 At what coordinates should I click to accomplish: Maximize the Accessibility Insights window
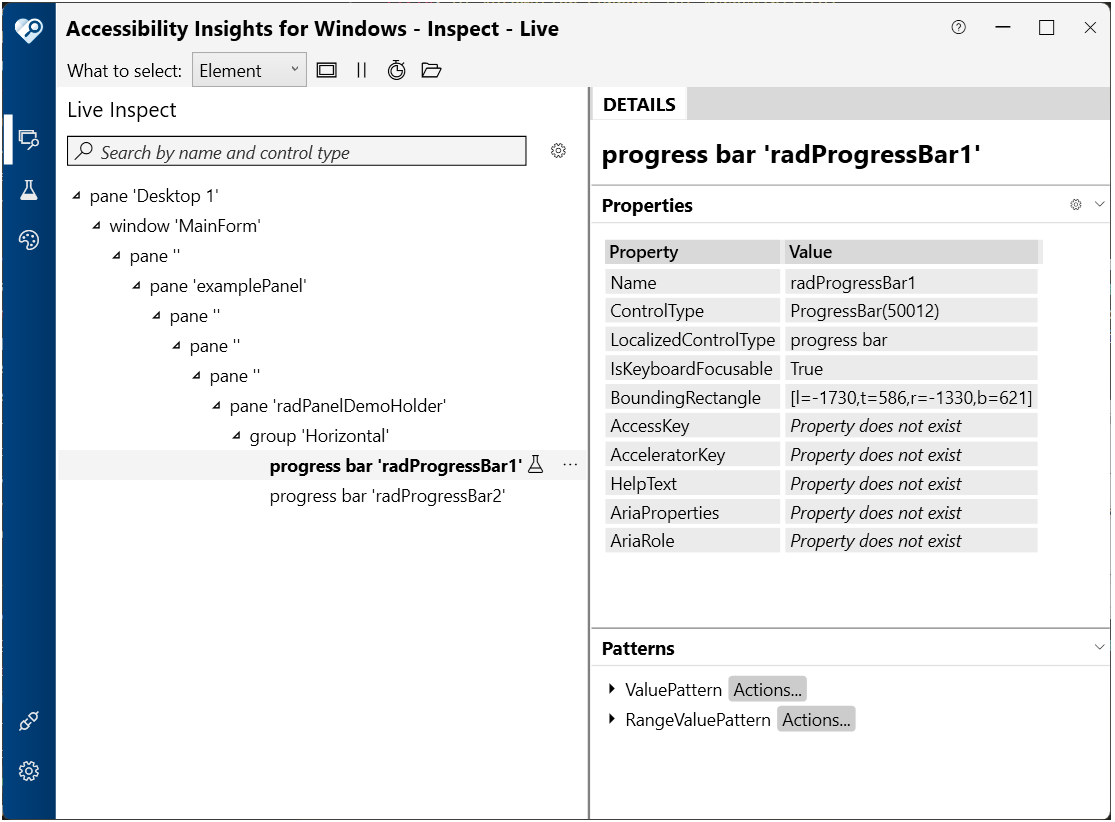click(1046, 28)
